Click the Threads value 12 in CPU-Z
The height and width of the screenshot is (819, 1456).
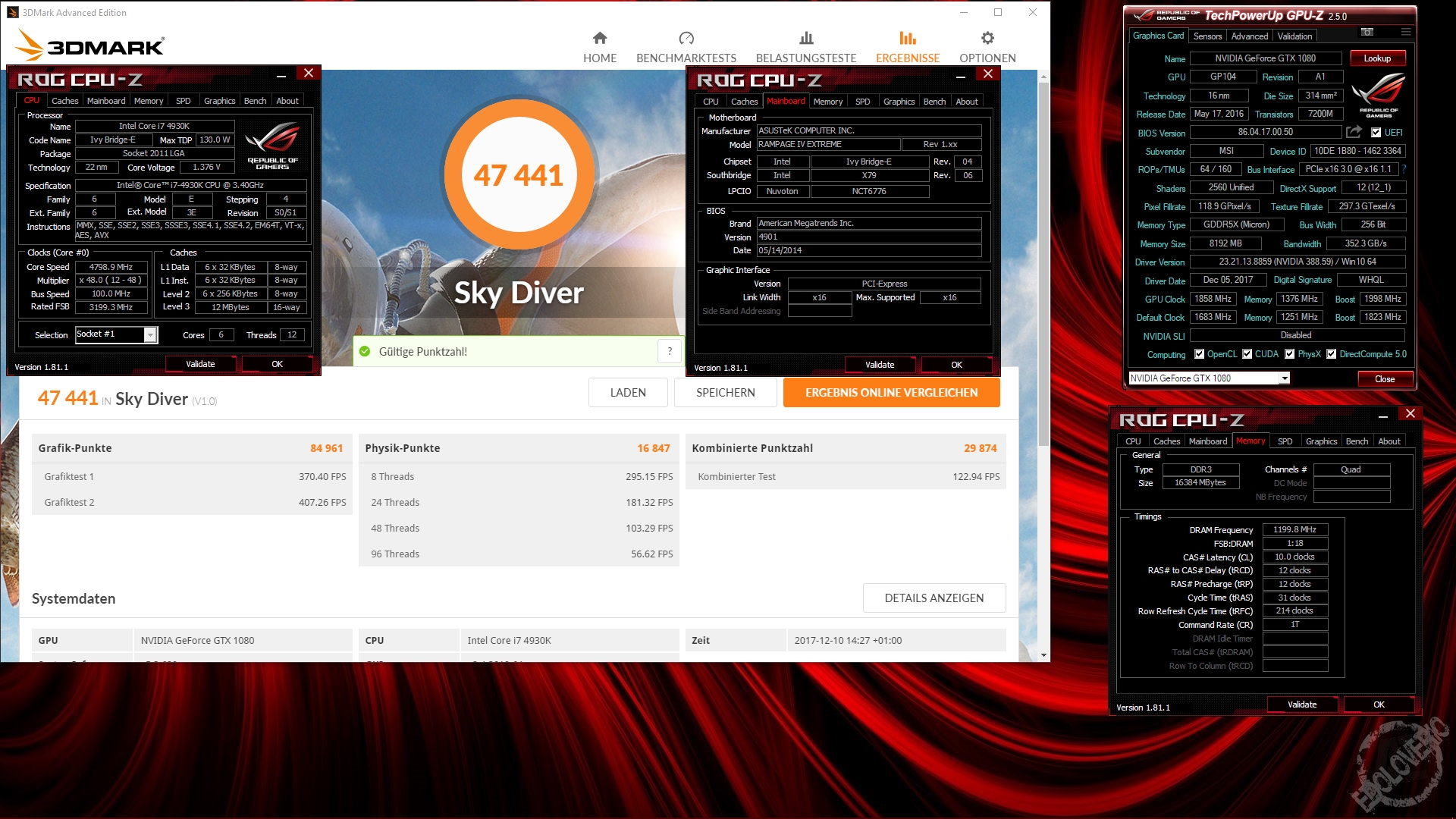click(x=292, y=335)
